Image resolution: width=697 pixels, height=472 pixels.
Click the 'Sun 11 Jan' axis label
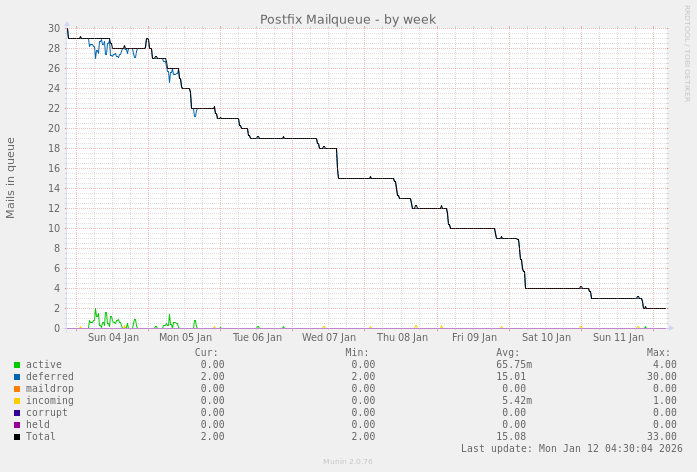pos(618,337)
